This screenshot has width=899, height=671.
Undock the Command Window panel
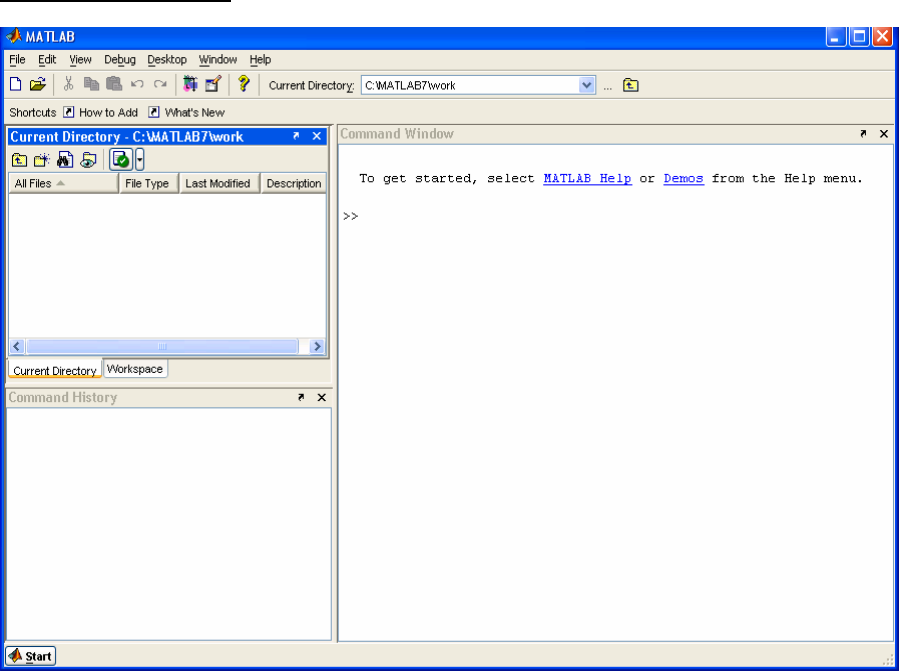coord(863,133)
